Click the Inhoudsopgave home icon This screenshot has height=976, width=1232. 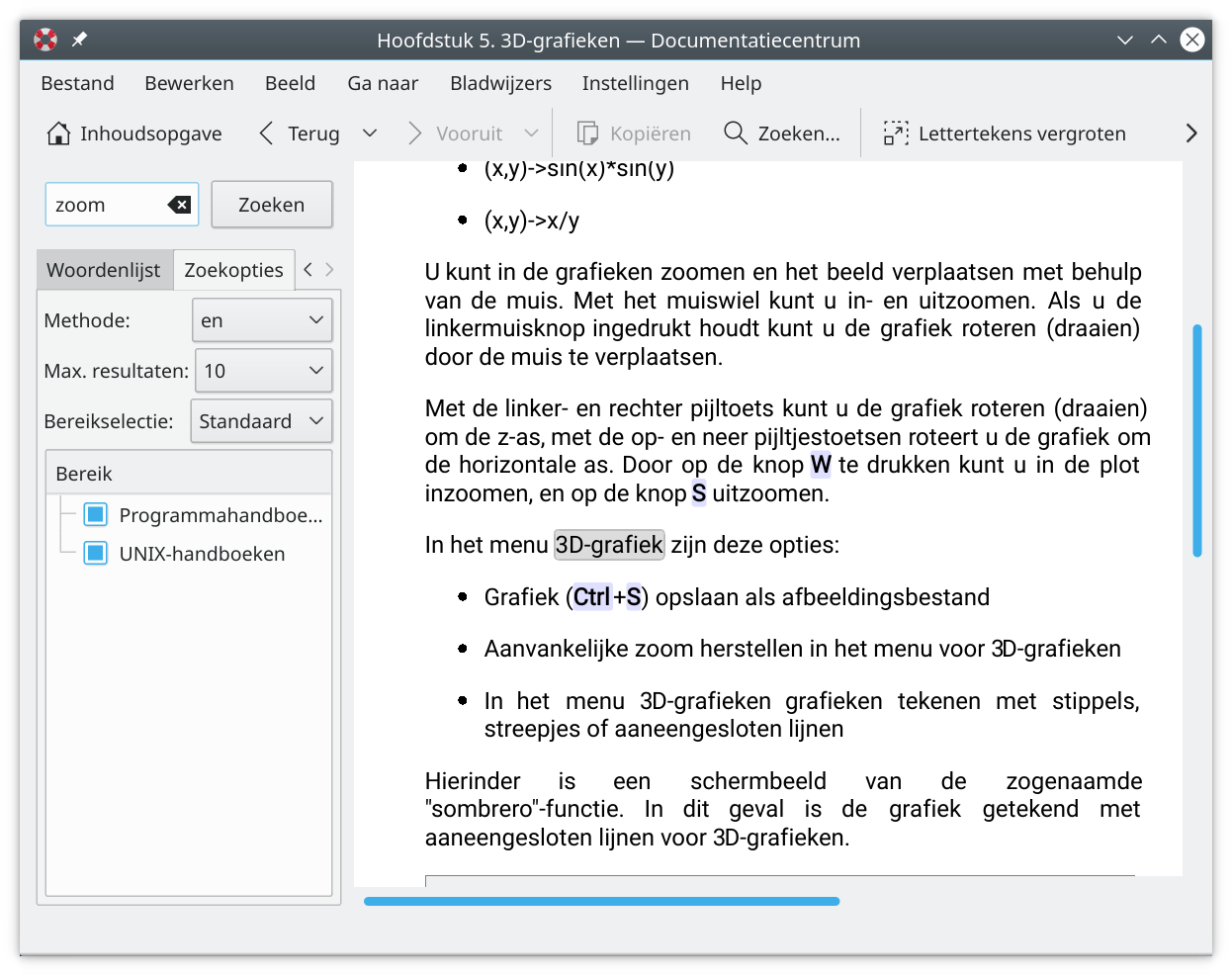(x=58, y=133)
